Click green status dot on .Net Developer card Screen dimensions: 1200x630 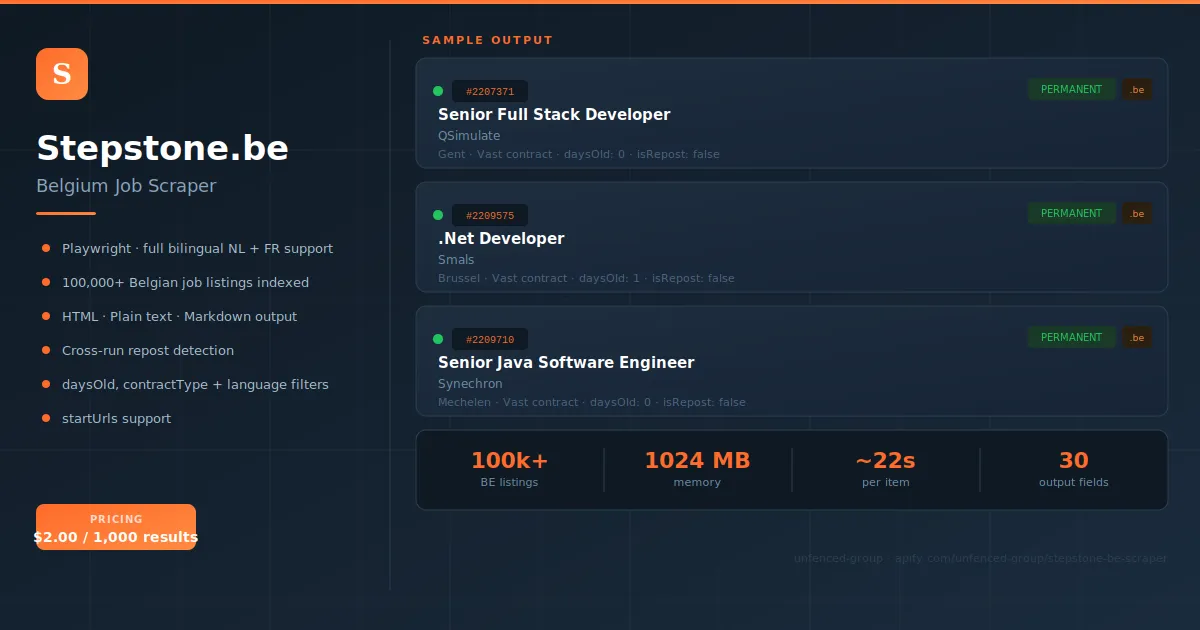point(438,215)
